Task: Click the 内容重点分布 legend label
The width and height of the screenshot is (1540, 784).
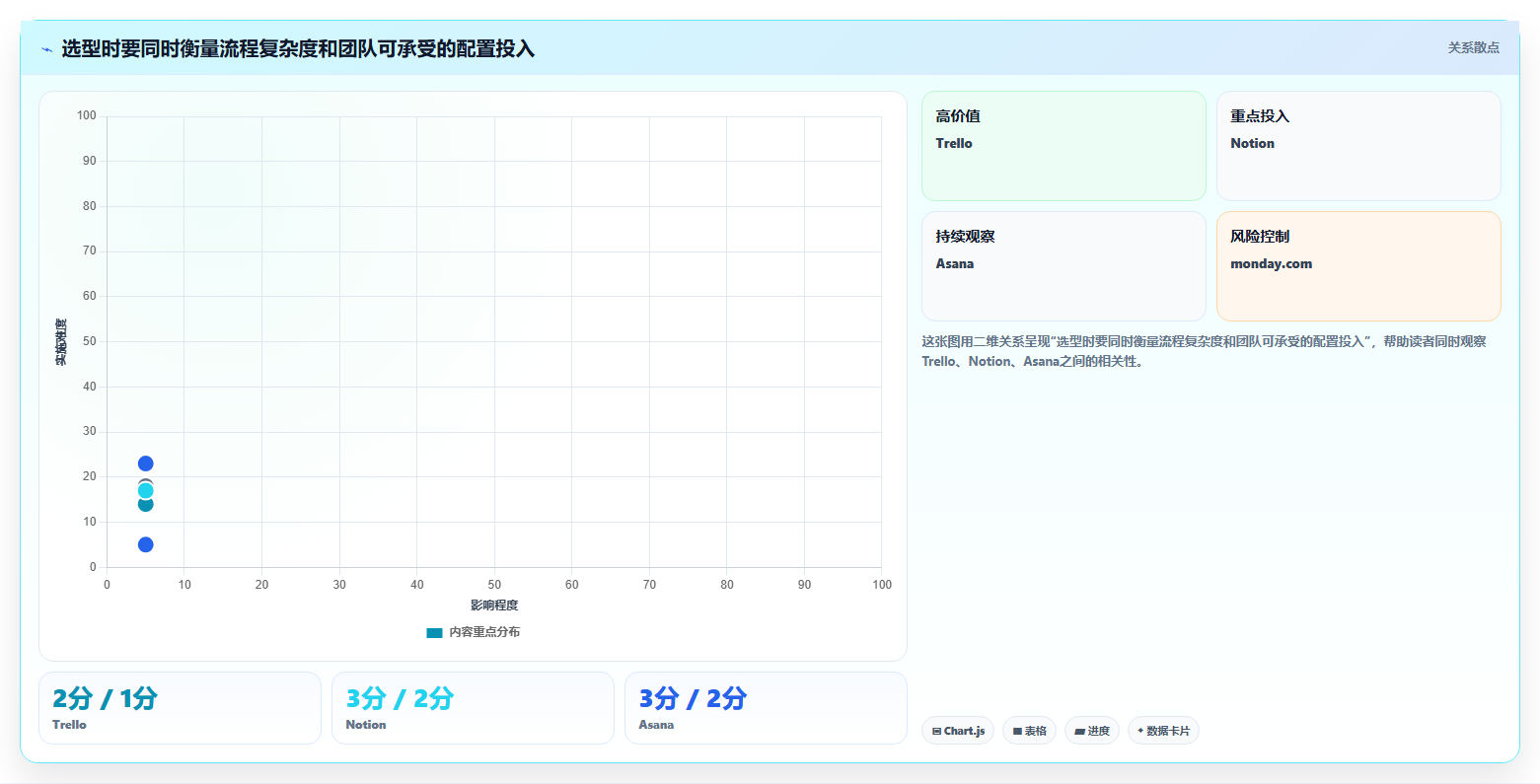Action: click(484, 632)
